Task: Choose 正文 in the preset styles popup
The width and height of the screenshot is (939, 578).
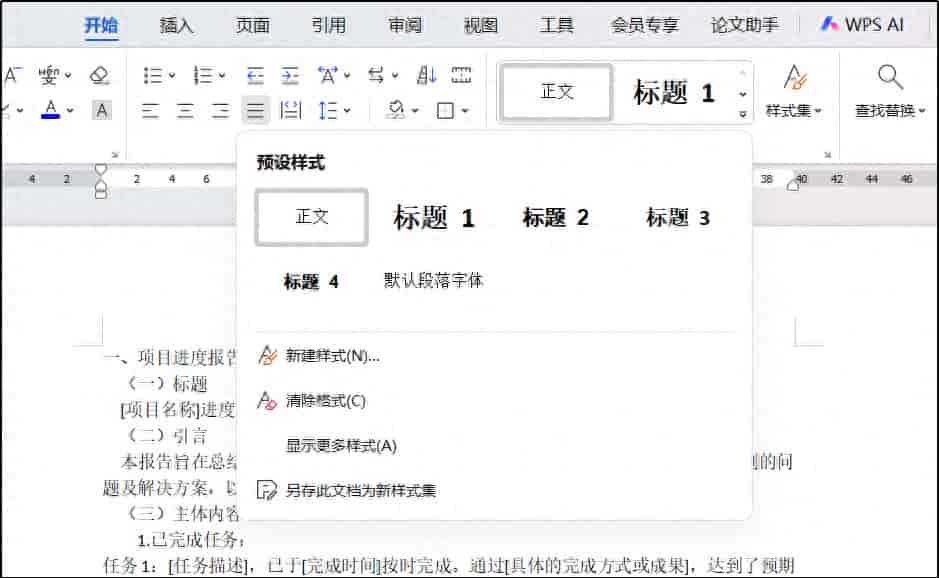Action: pyautogui.click(x=311, y=217)
